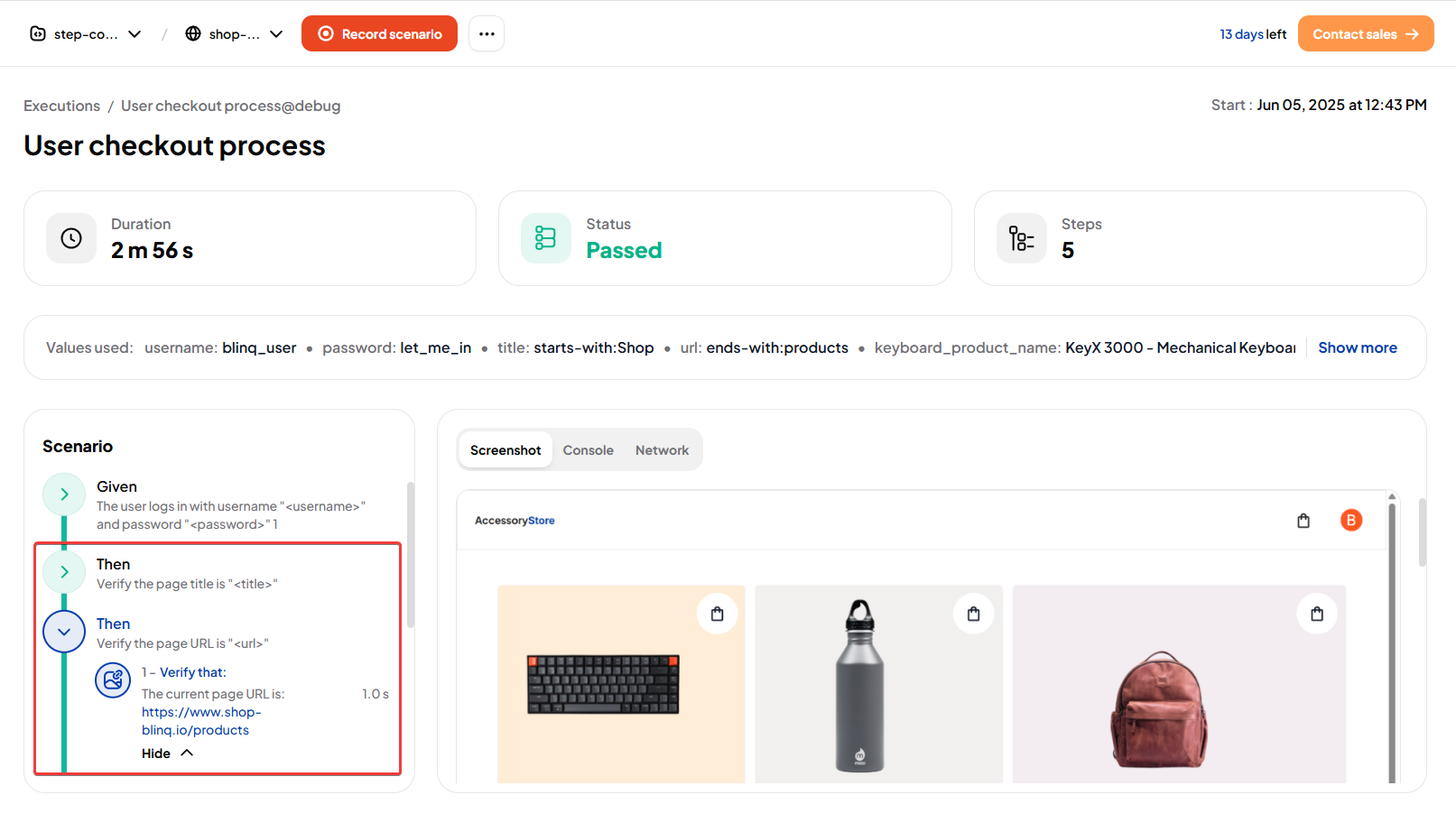Open the shopping bag in AccessoryStore header
The height and width of the screenshot is (823, 1456).
[1303, 521]
